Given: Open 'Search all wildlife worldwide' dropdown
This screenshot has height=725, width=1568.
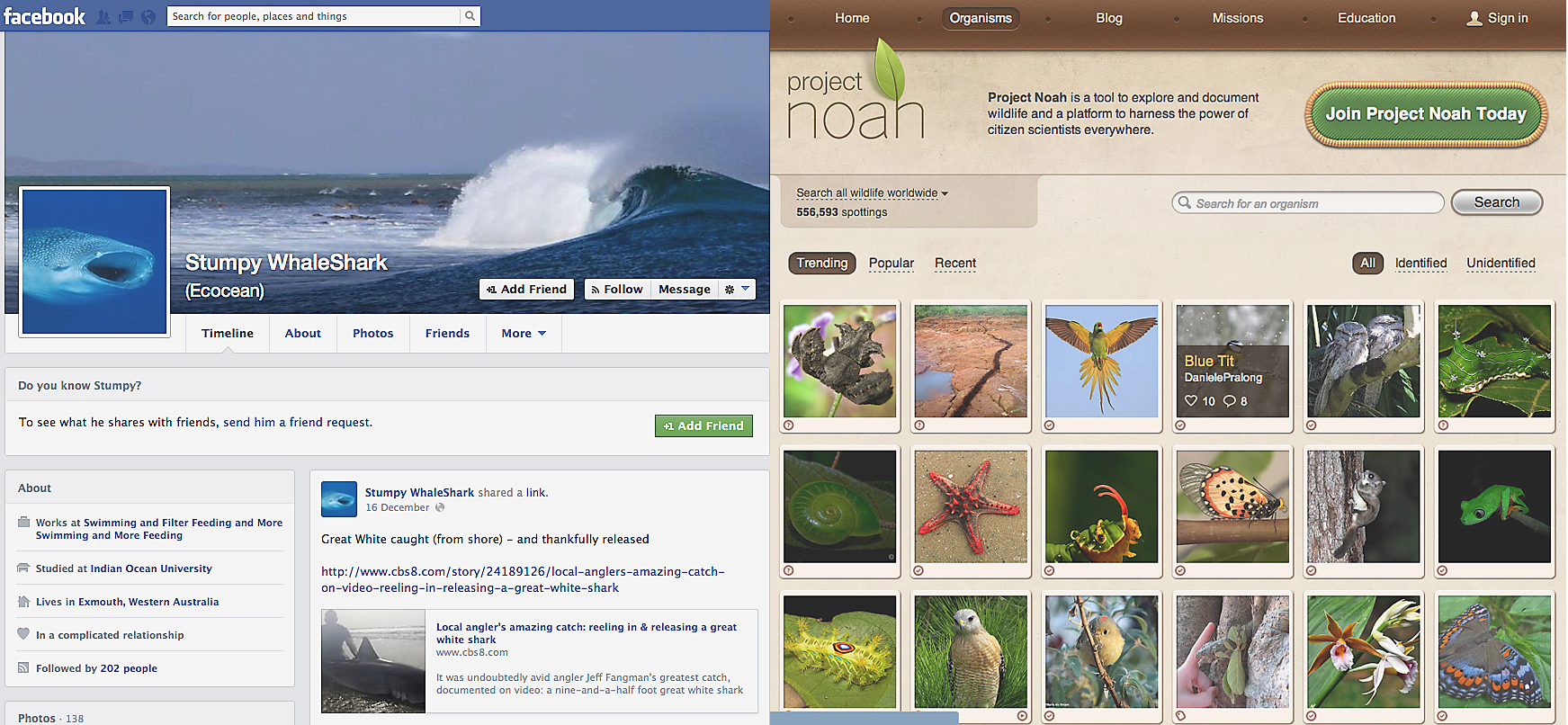Looking at the screenshot, I should (x=872, y=192).
